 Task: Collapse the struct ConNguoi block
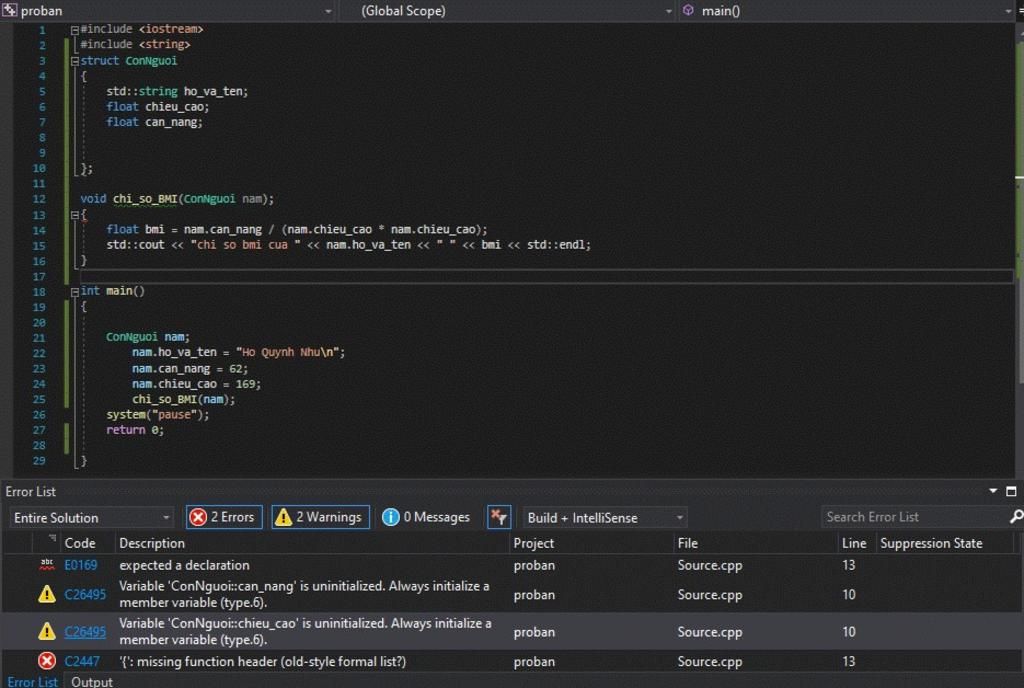coord(74,61)
